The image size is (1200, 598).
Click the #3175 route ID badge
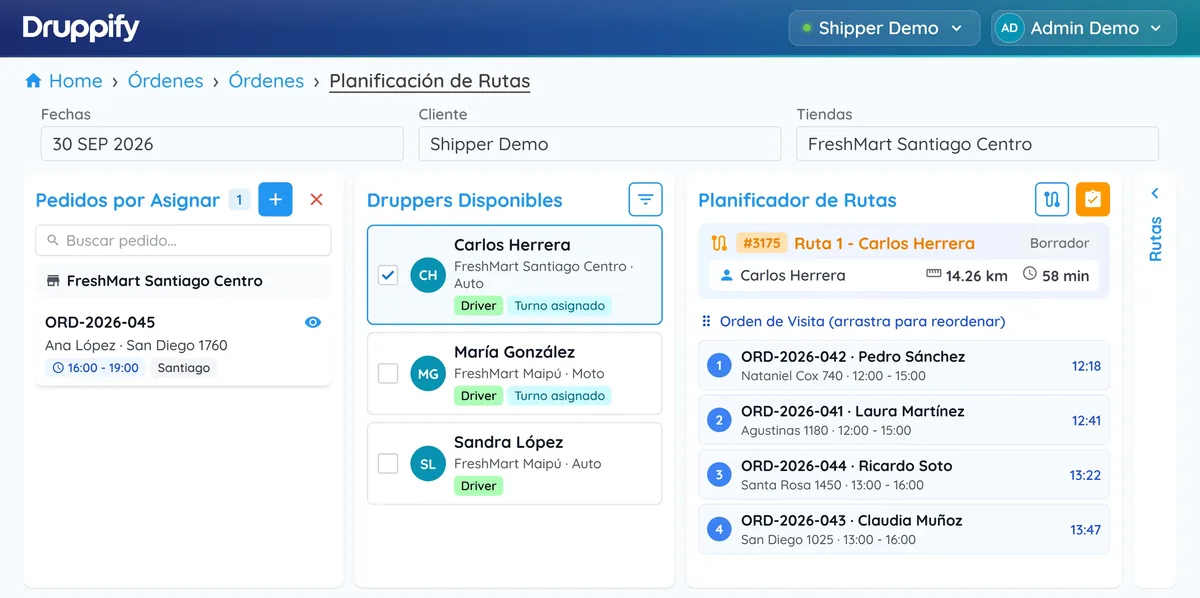(x=762, y=243)
